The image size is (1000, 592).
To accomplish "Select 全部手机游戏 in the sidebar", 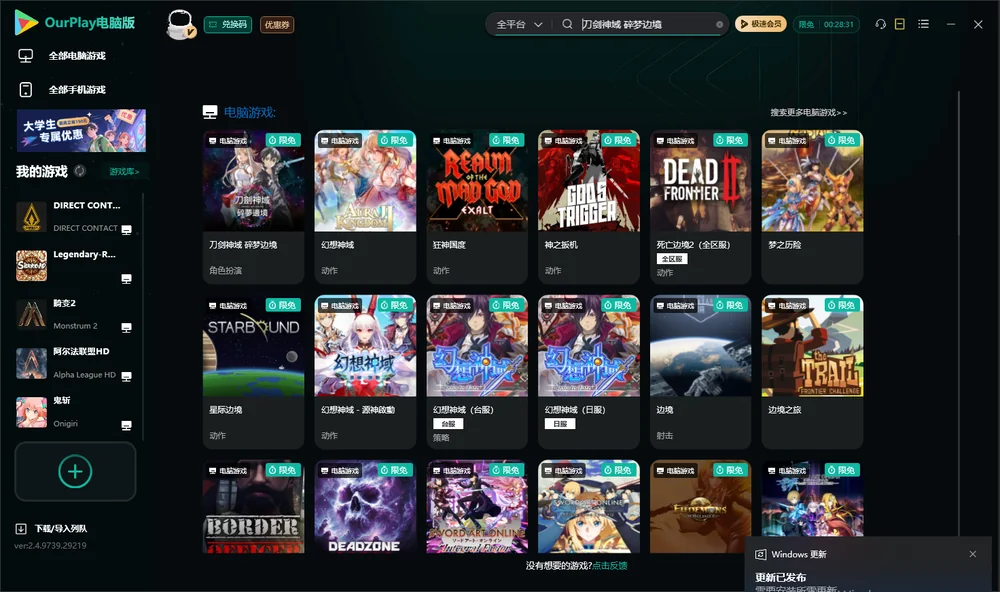I will click(x=77, y=90).
